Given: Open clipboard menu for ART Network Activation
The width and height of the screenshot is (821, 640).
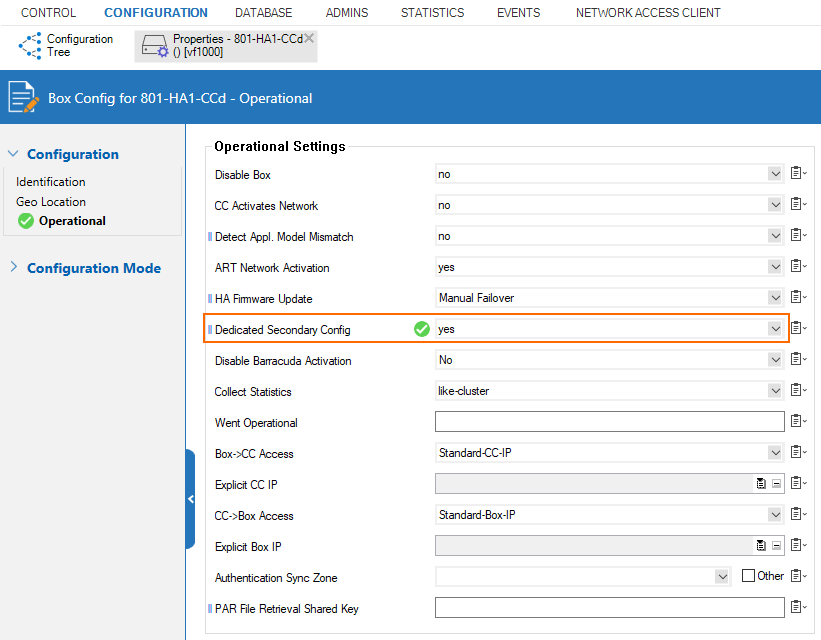Looking at the screenshot, I should coord(798,266).
